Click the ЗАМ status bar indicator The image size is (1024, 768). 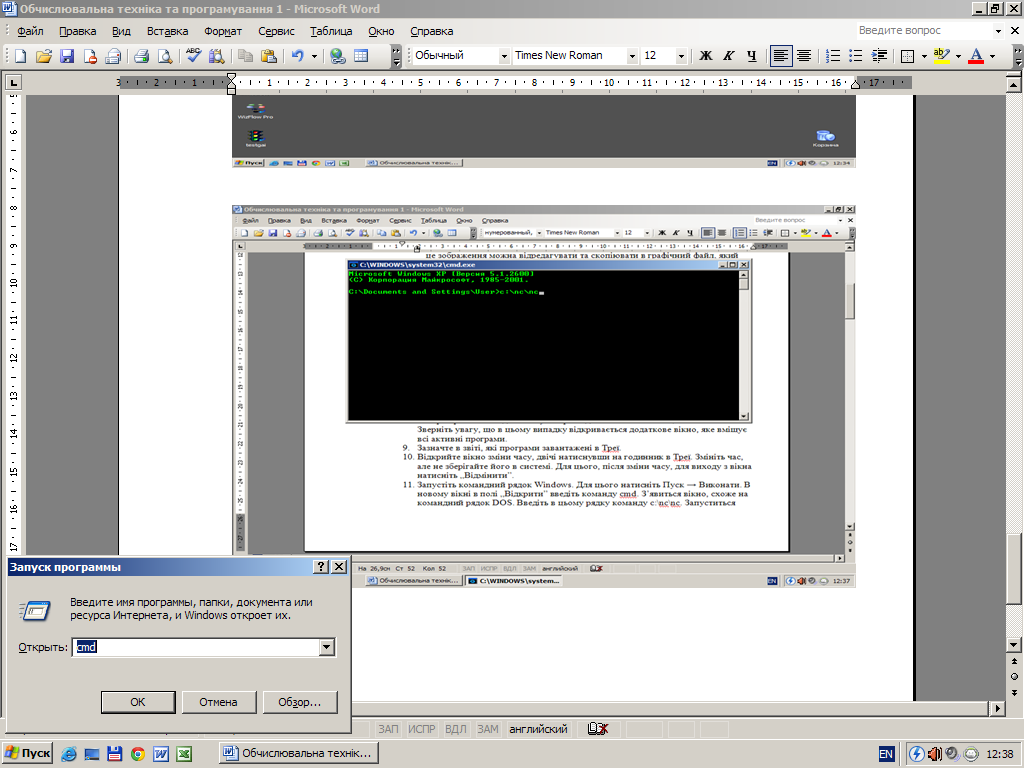pos(488,729)
